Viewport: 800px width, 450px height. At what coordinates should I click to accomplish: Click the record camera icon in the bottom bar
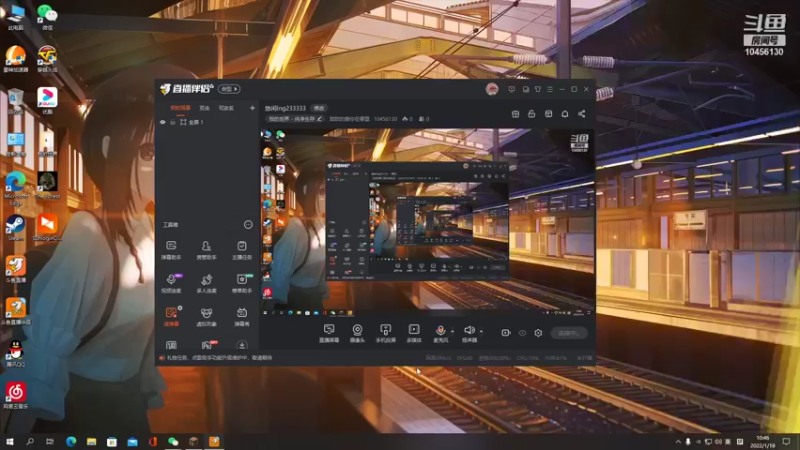pyautogui.click(x=506, y=333)
